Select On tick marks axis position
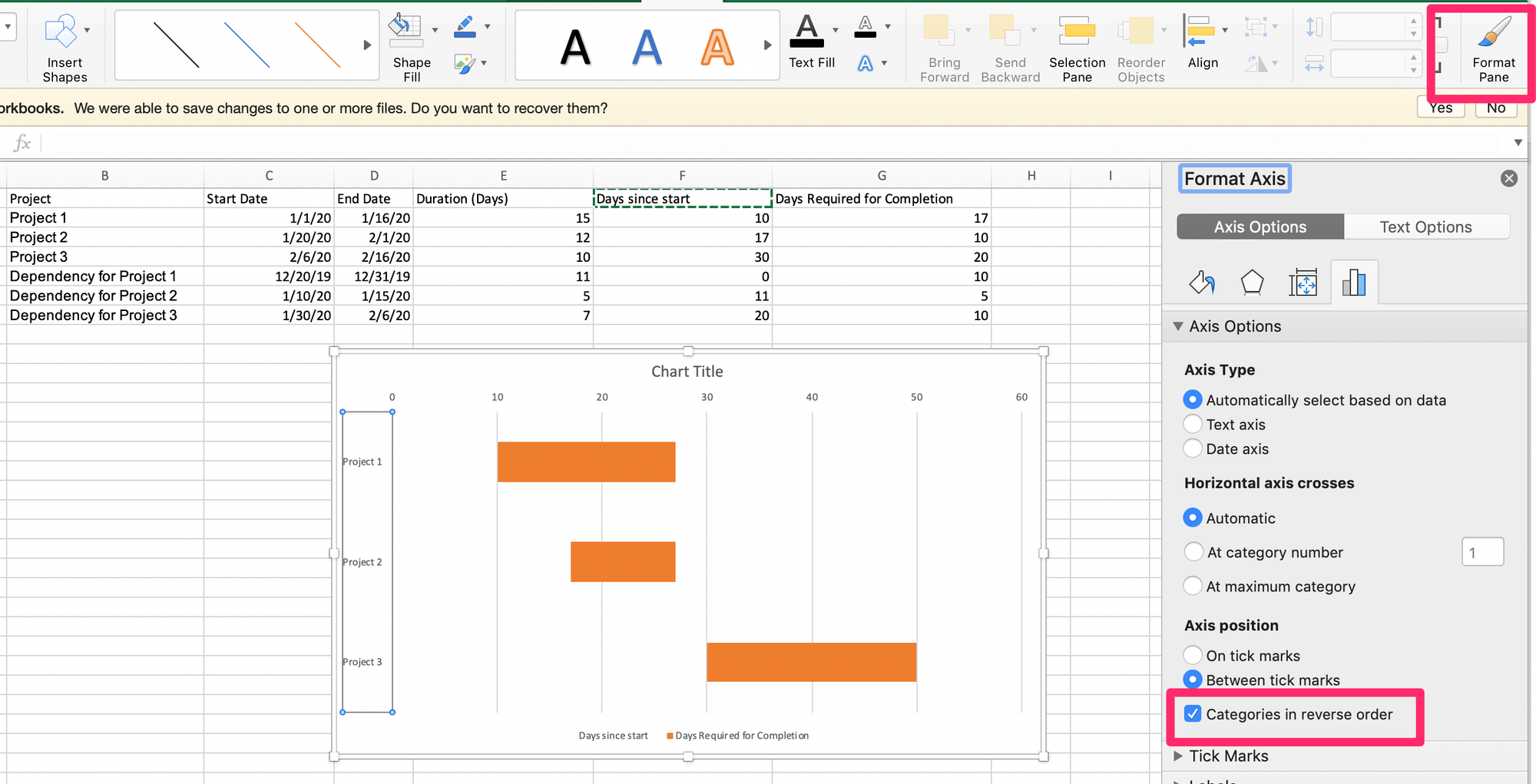Viewport: 1536px width, 784px height. (x=1193, y=656)
